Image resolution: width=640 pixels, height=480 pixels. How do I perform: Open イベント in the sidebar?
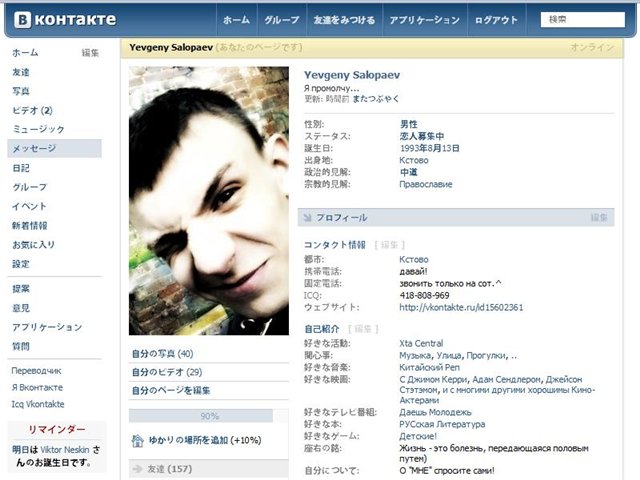click(29, 206)
